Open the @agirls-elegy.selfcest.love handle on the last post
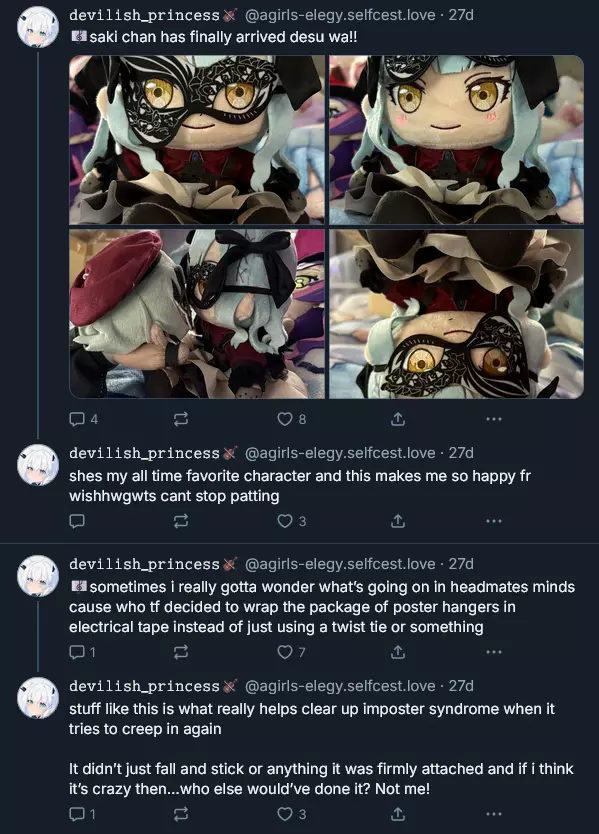The width and height of the screenshot is (599, 834). [x=340, y=686]
